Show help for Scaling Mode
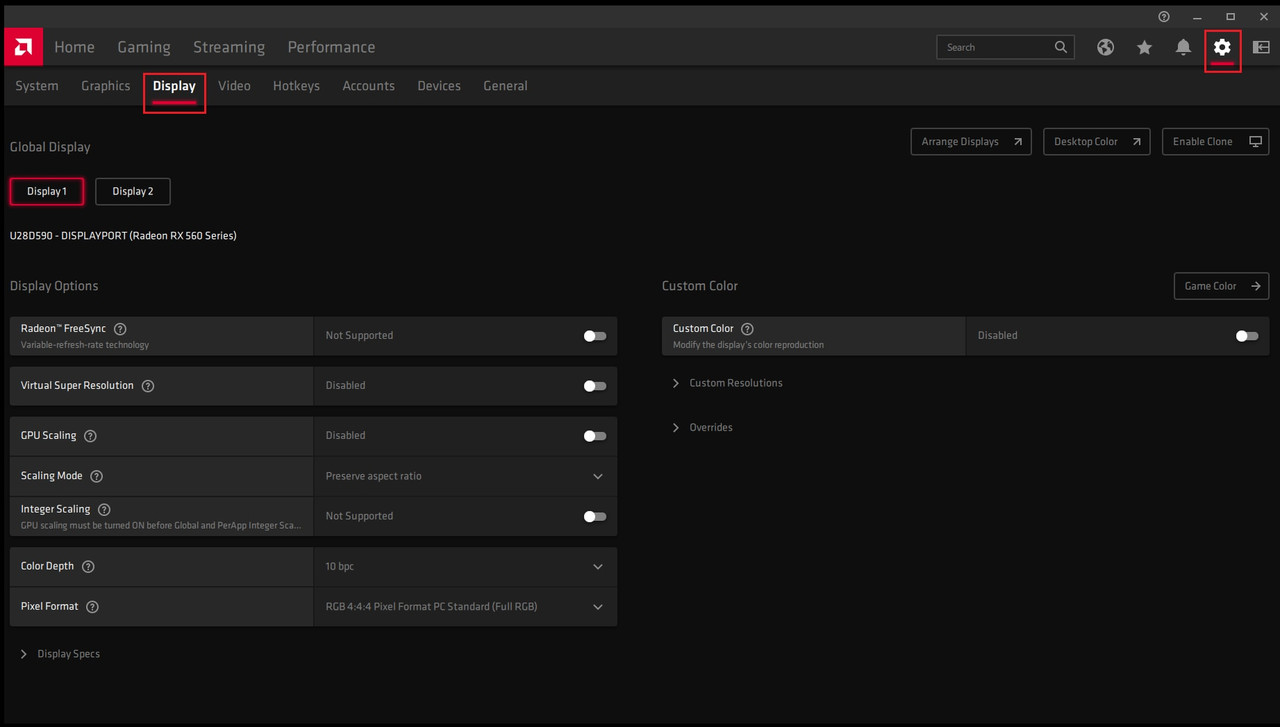1280x727 pixels. click(97, 476)
